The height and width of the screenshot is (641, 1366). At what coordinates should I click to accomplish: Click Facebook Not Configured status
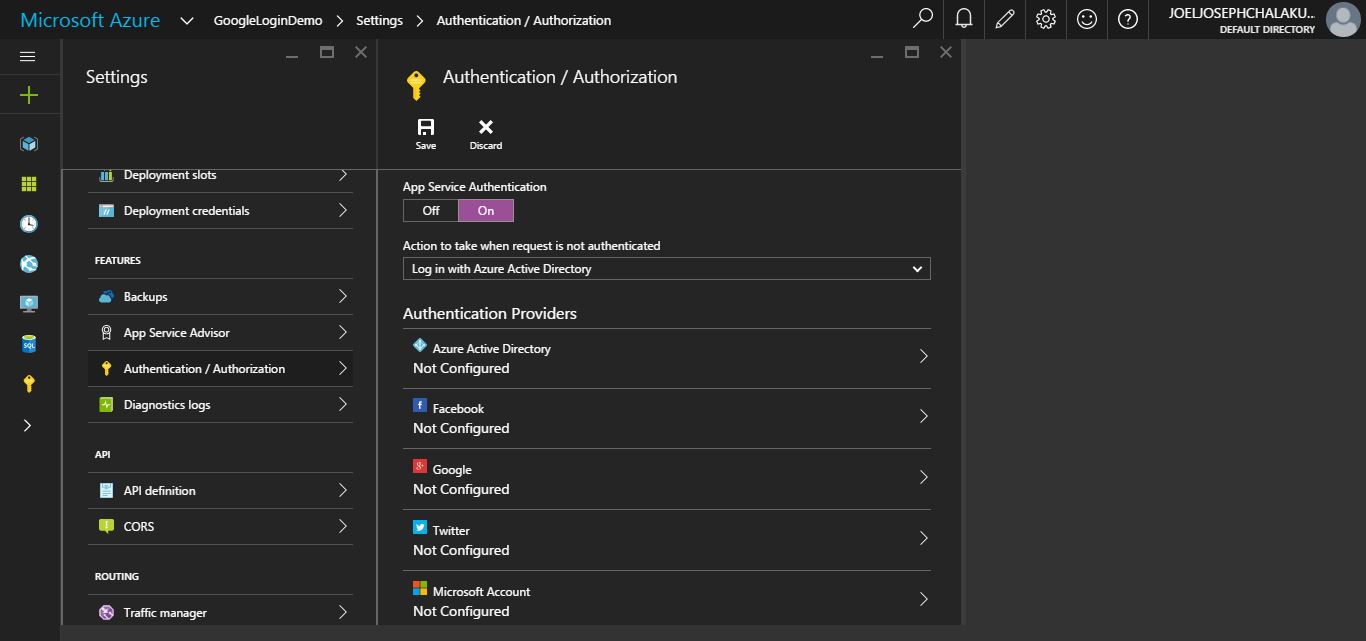pyautogui.click(x=461, y=428)
